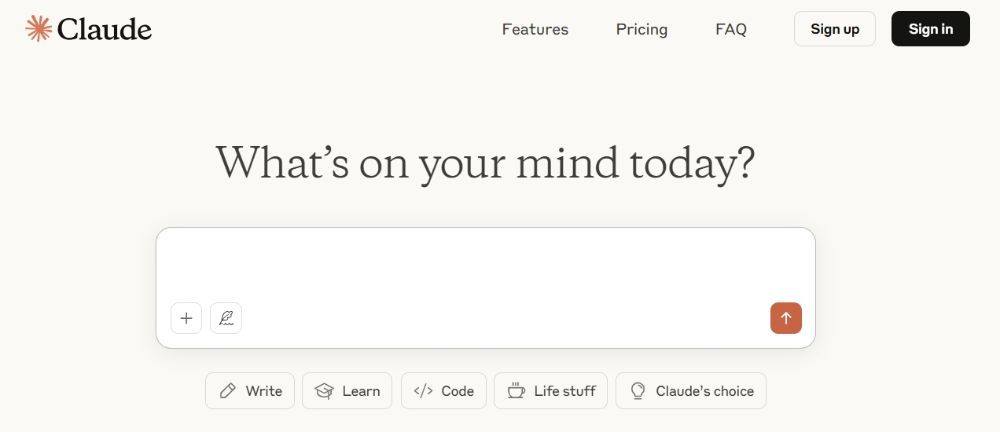Focus the chat message input box
1000x432 pixels.
pos(485,264)
